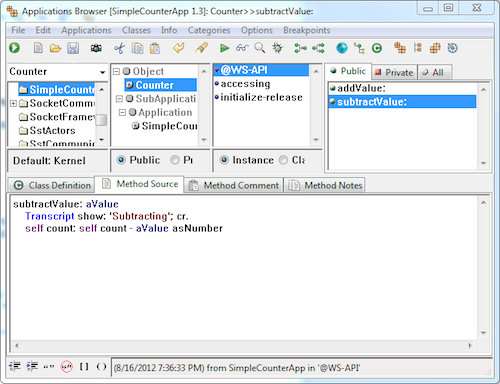Click the blue clock history icon
Viewport: 500px width, 384px height.
[452, 48]
